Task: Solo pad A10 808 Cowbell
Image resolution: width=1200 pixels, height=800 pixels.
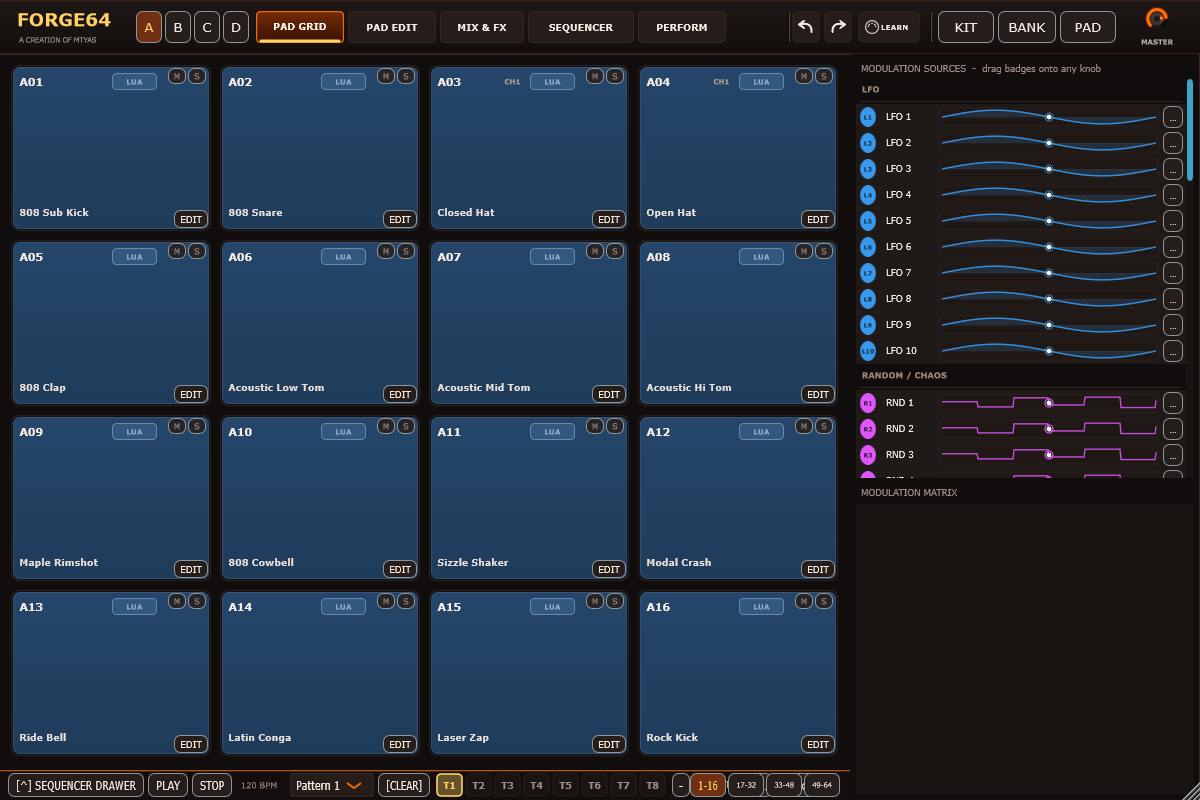Action: 405,426
